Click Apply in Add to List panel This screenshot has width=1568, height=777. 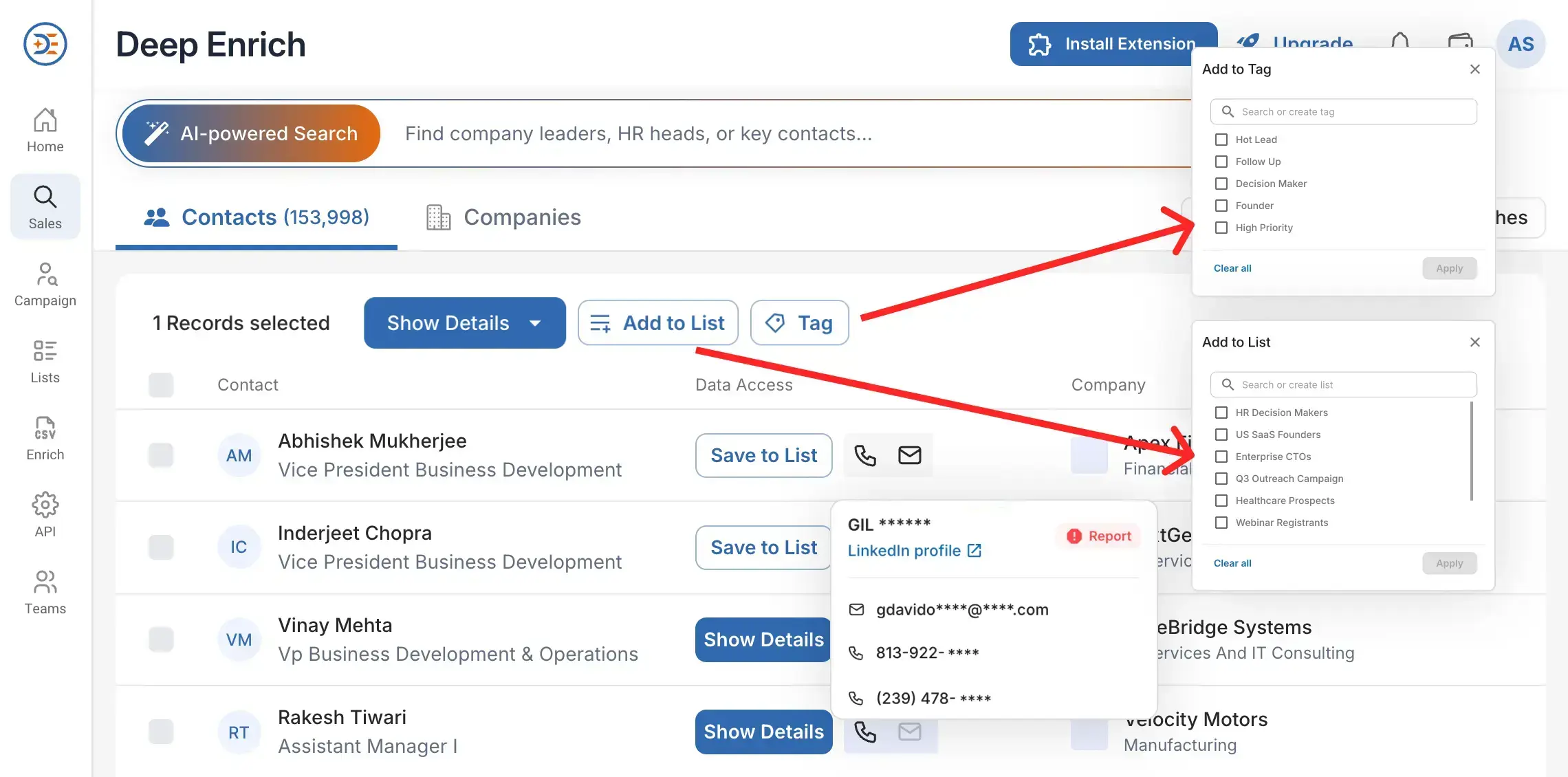click(1450, 563)
